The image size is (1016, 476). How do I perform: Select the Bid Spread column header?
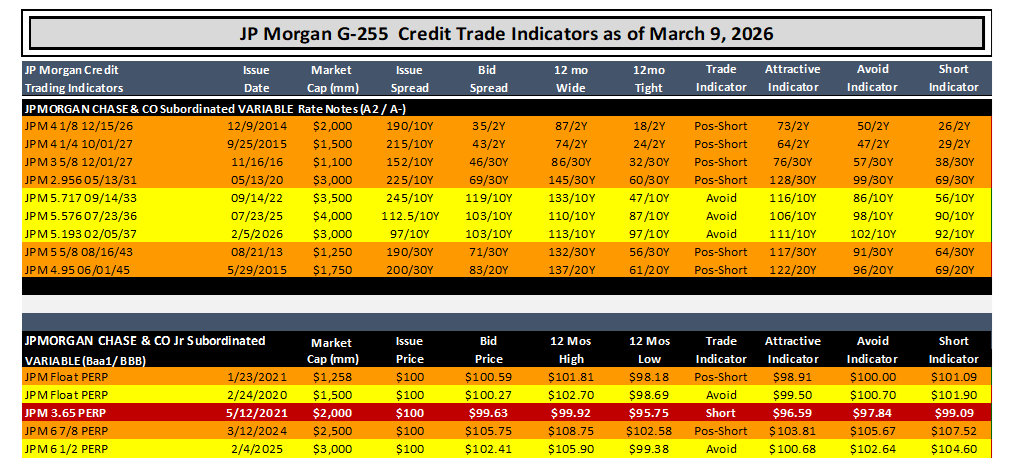tap(489, 78)
